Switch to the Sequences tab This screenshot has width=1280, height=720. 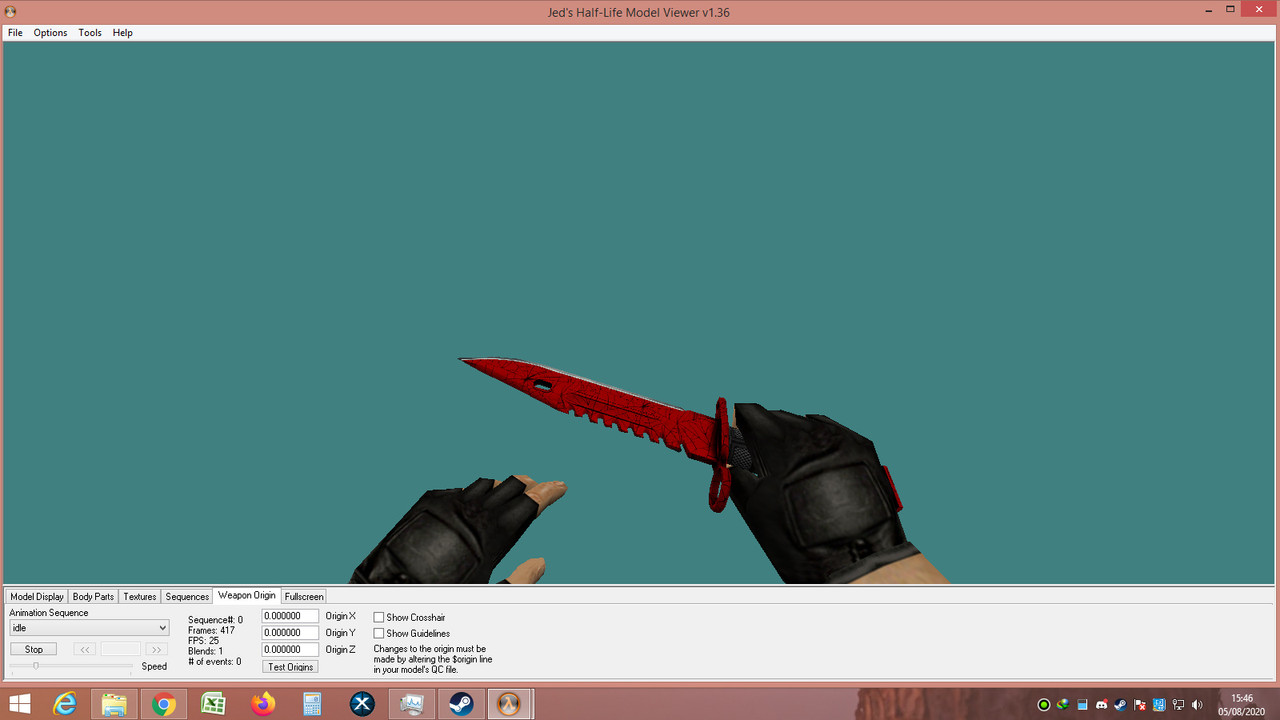(x=187, y=597)
